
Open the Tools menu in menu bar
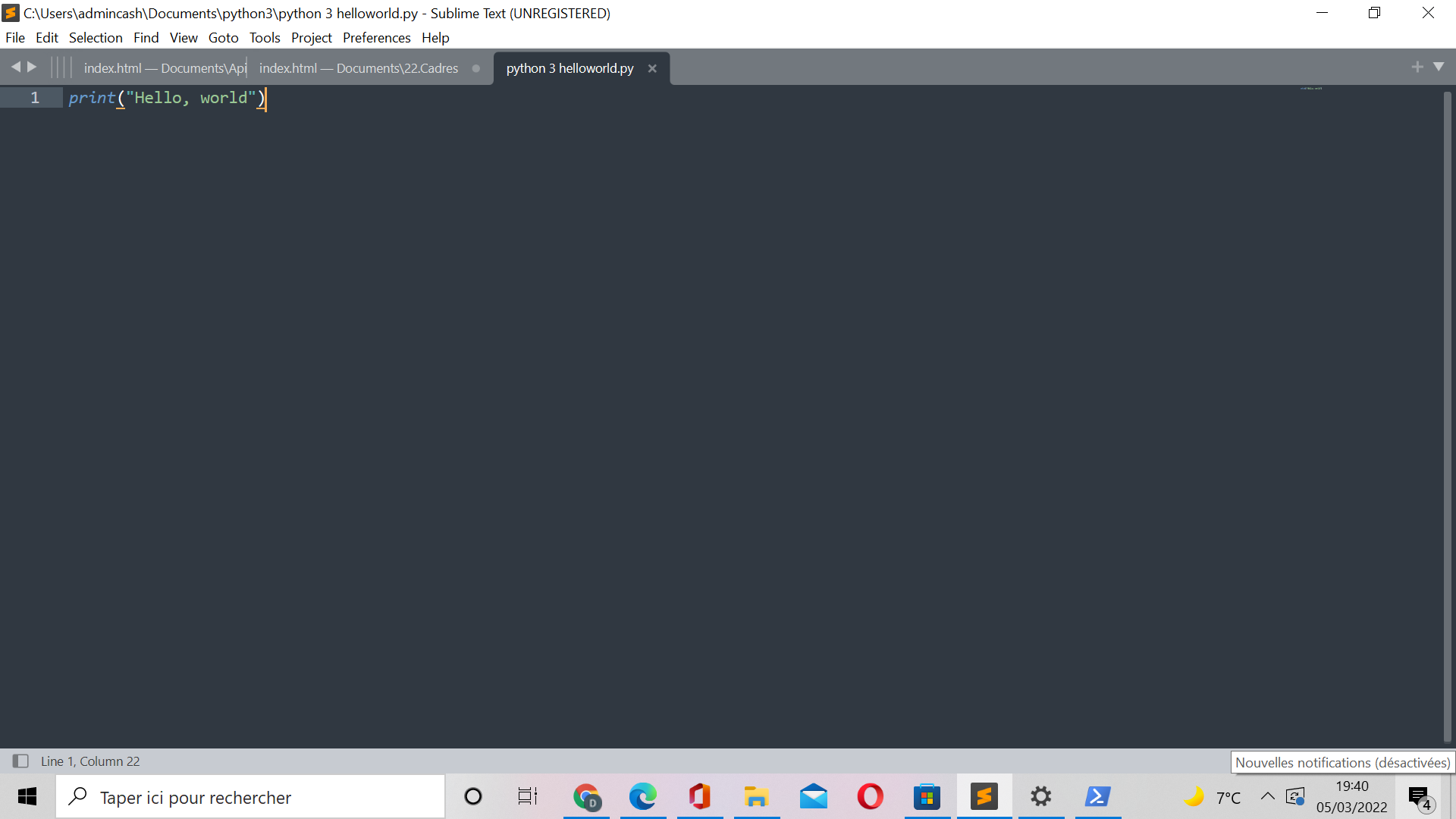tap(264, 37)
